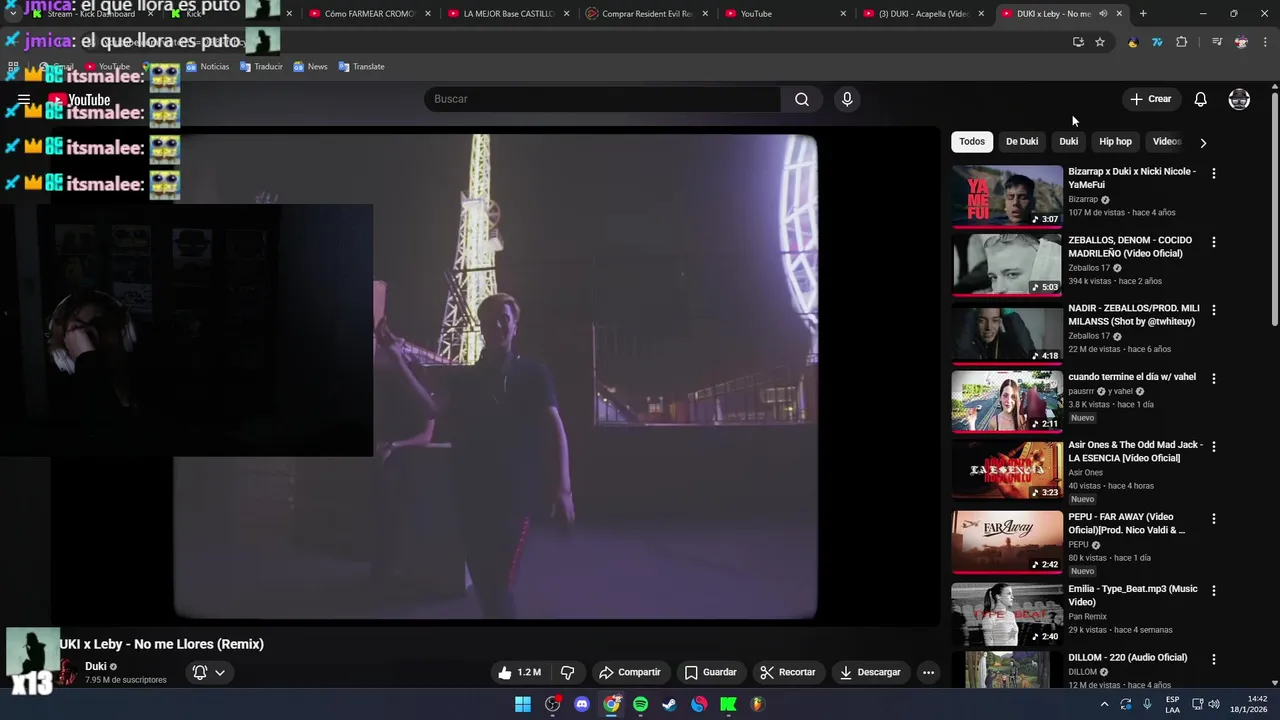The height and width of the screenshot is (720, 1280).
Task: Open the Extensions puzzle icon
Action: [1182, 42]
